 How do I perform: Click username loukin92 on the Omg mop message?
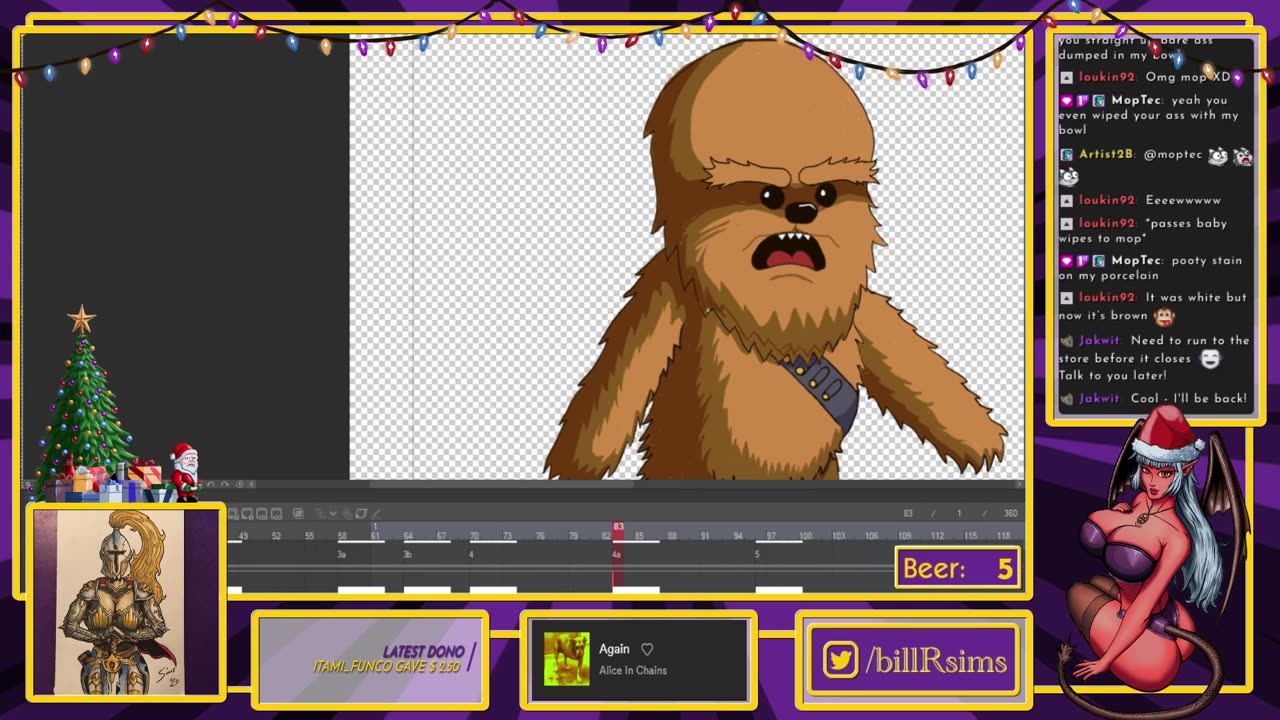pyautogui.click(x=1106, y=78)
